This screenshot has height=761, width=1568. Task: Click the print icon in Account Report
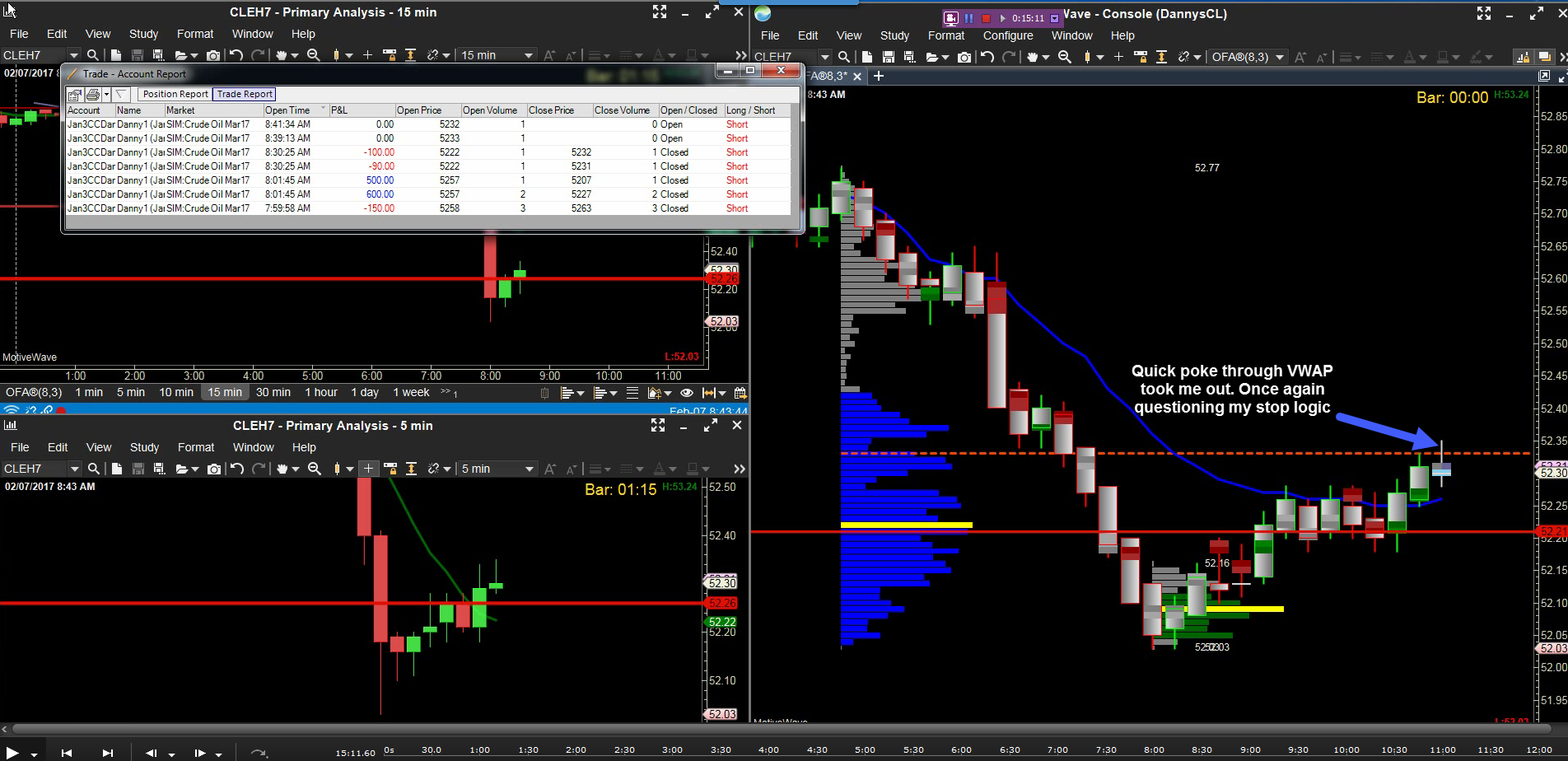tap(93, 95)
